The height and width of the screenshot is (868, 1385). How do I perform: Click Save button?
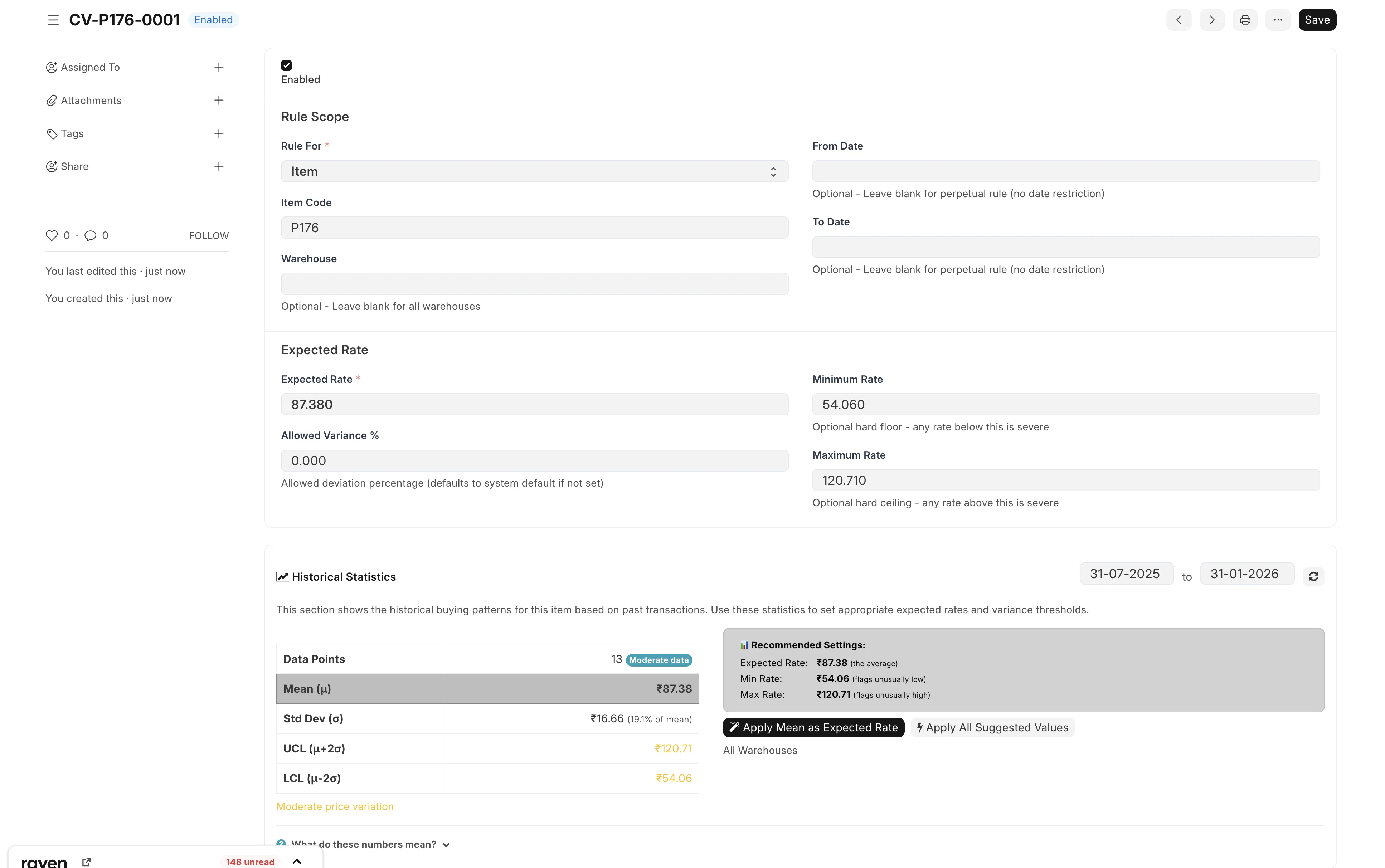(1317, 20)
